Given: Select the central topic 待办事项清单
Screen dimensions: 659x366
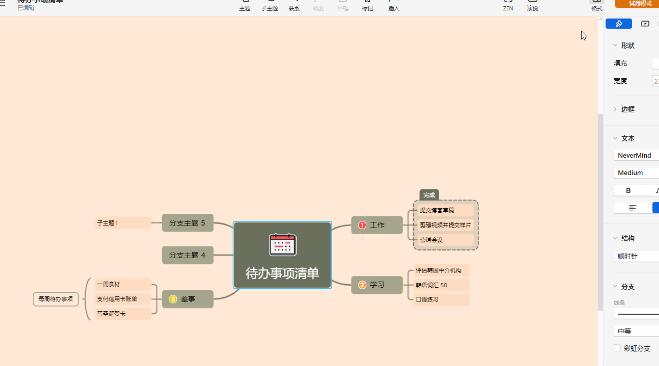Looking at the screenshot, I should coord(282,255).
